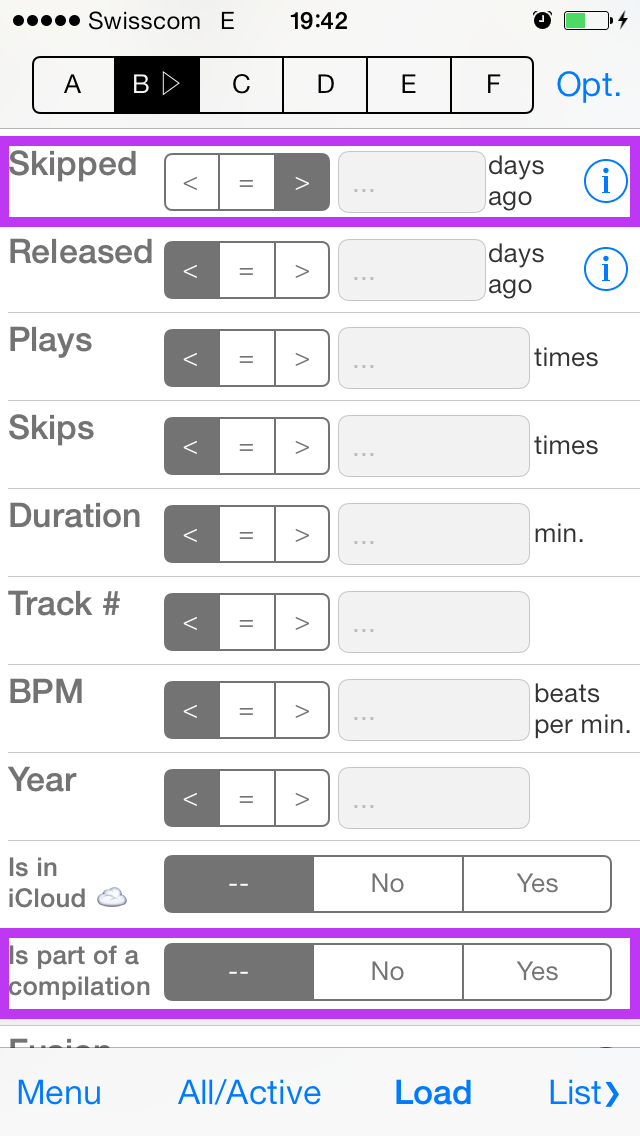Set Year comparison to greater than
This screenshot has height=1136, width=640.
tap(302, 798)
